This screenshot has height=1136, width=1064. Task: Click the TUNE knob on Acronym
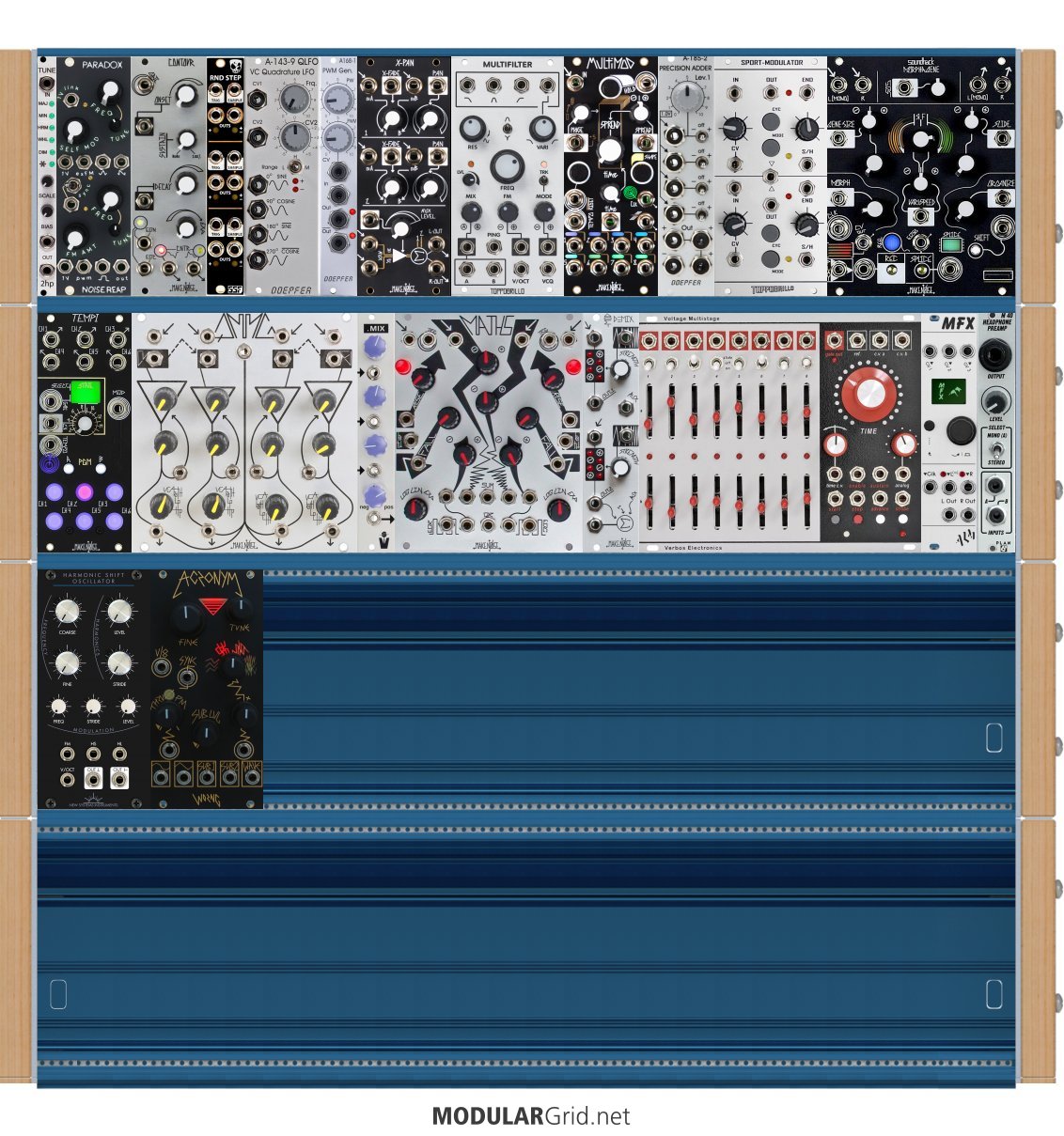point(240,609)
